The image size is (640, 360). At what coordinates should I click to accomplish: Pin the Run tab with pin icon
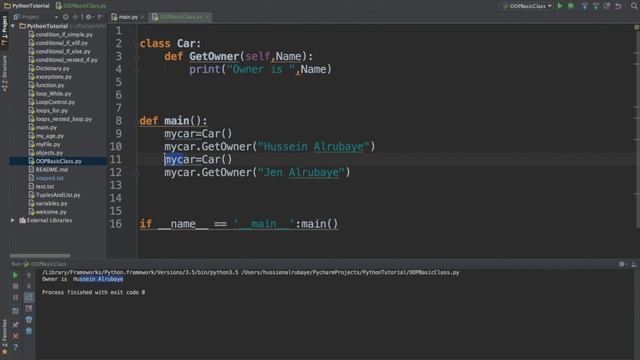[x=16, y=325]
